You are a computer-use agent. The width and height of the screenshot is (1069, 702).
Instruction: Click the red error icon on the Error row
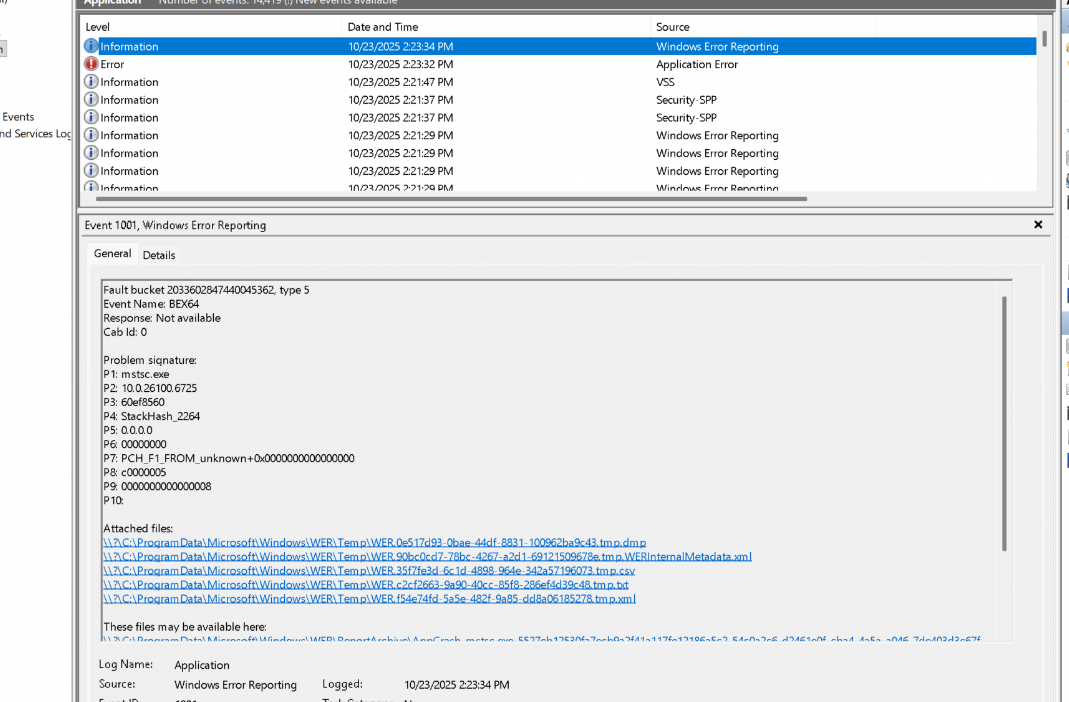[91, 63]
